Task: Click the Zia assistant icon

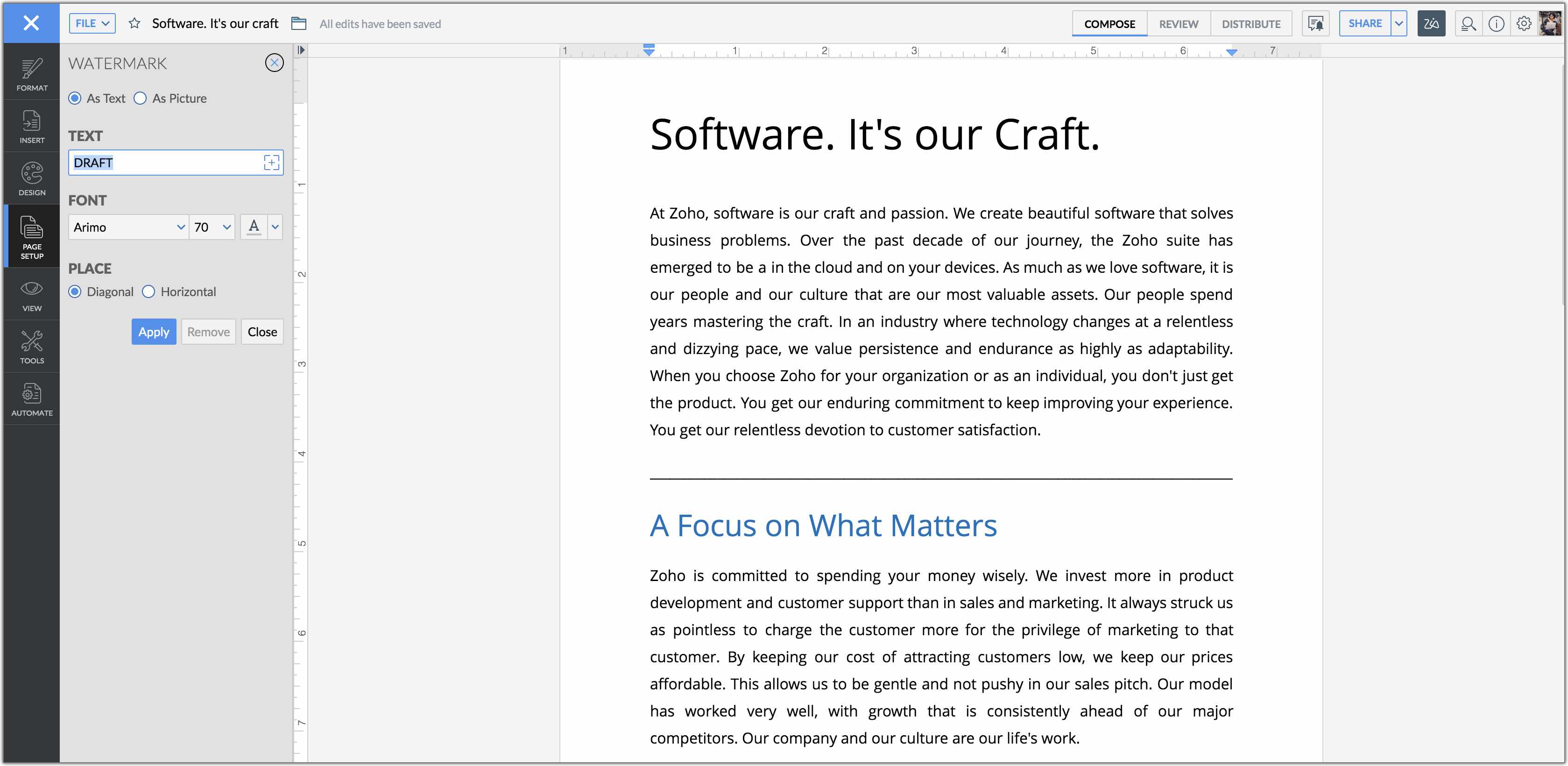Action: coord(1431,24)
